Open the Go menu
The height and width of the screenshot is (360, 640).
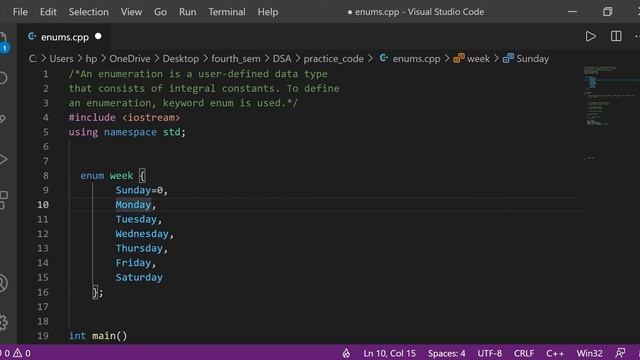pos(160,12)
